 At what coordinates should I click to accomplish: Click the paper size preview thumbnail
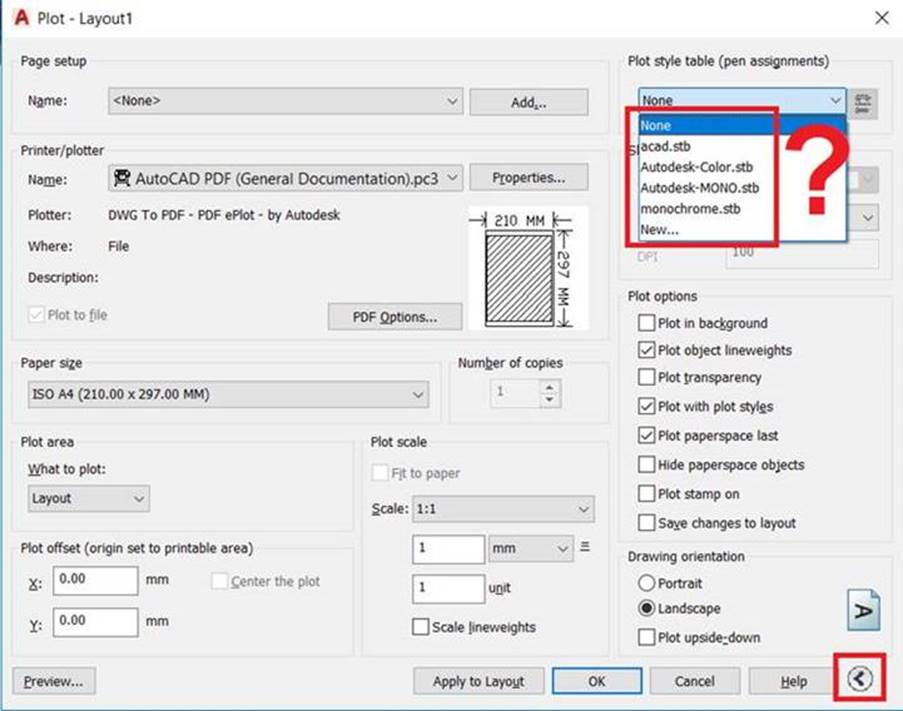(x=528, y=268)
